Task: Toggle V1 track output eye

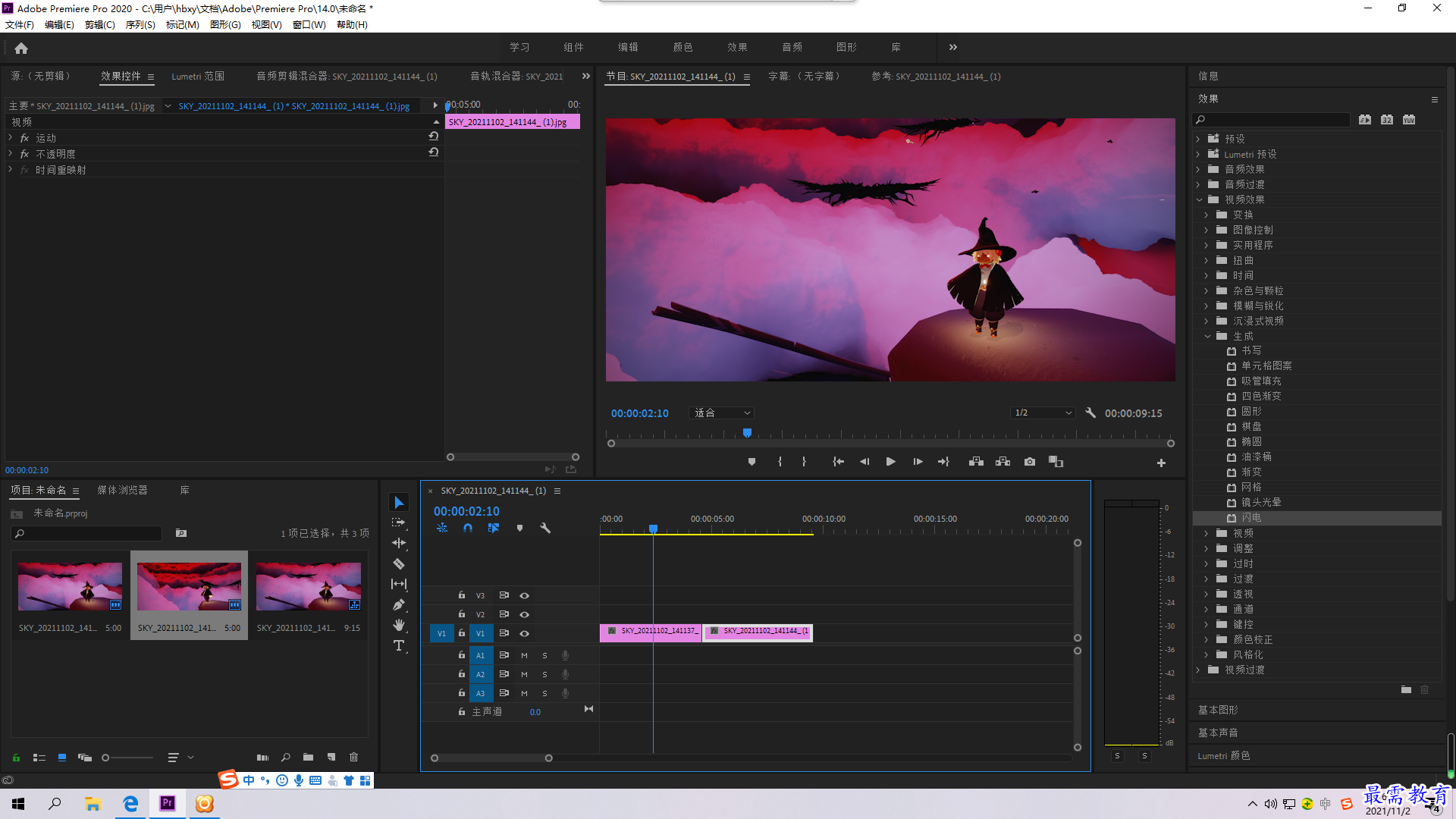Action: 524,633
